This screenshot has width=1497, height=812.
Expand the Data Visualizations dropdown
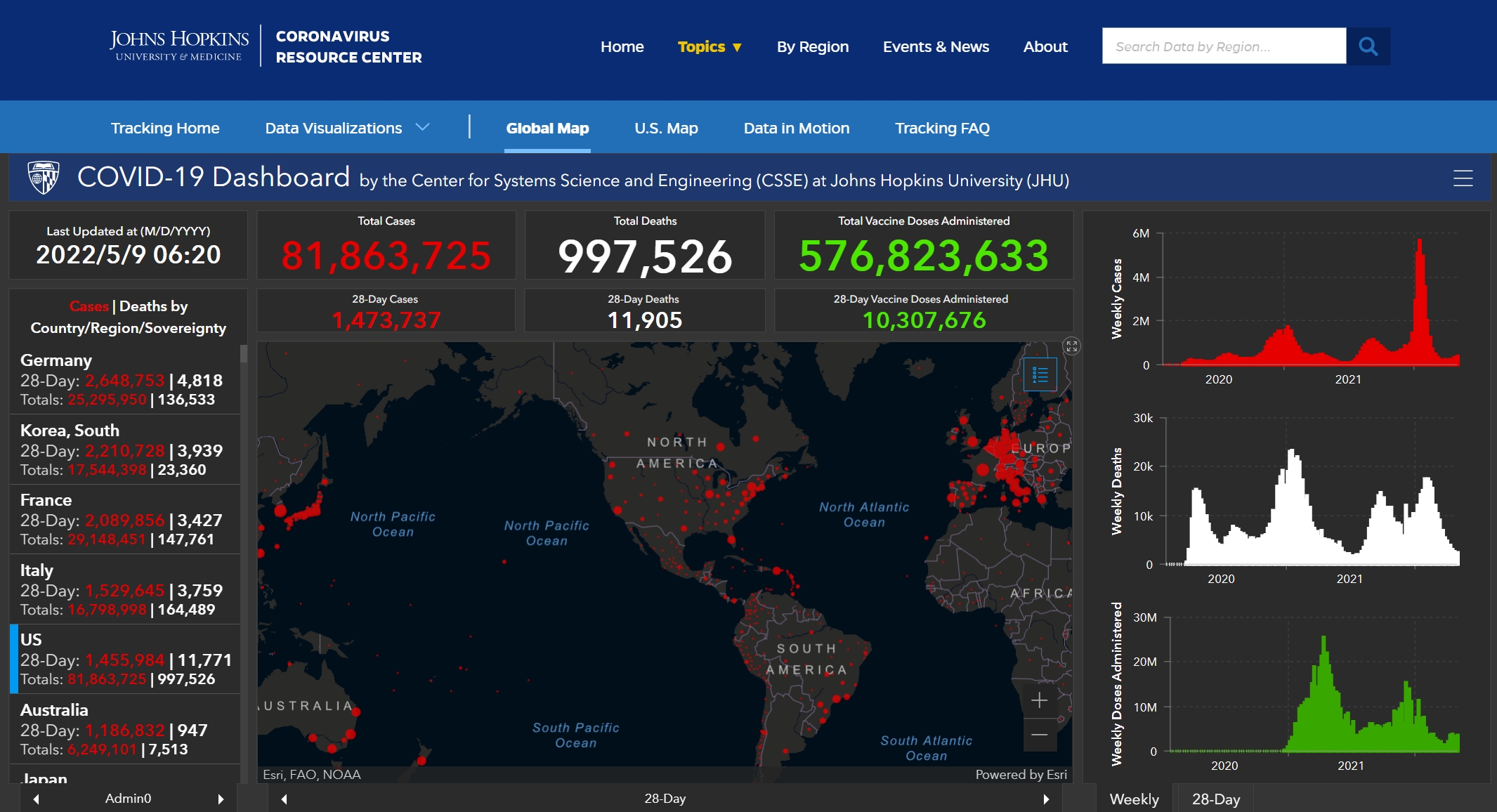(346, 128)
